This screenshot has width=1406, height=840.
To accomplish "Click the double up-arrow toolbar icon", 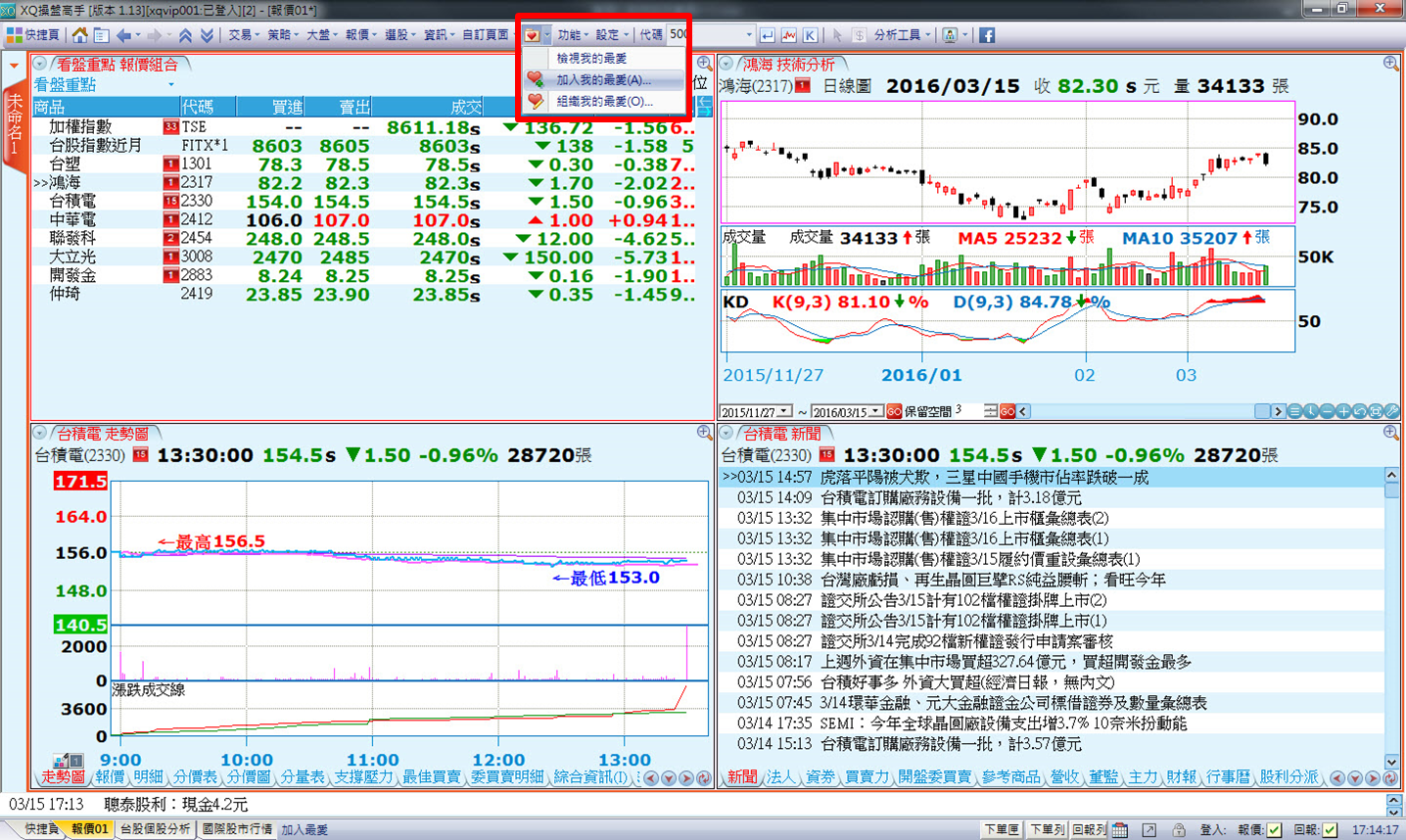I will [184, 35].
